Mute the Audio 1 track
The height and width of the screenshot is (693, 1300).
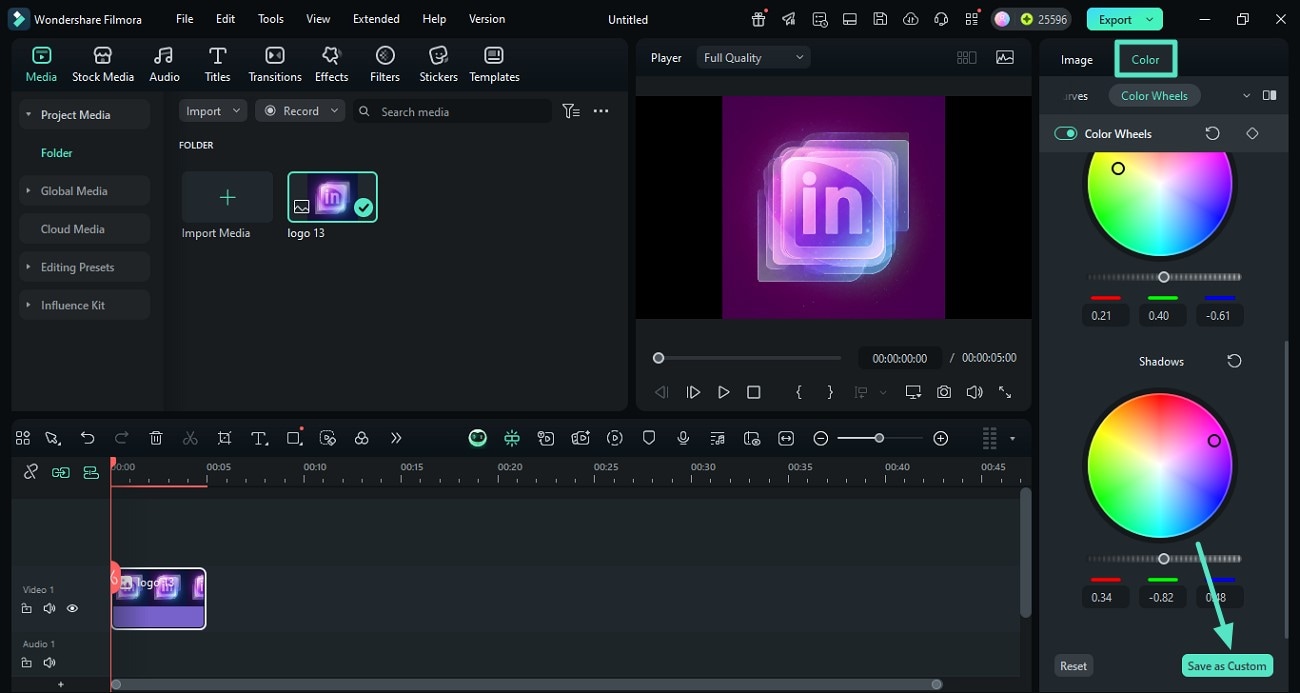tap(49, 662)
